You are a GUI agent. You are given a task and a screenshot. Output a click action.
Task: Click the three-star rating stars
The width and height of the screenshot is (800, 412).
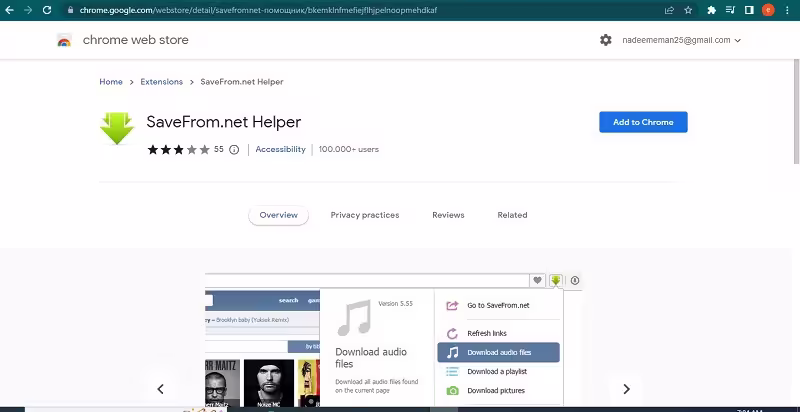click(x=179, y=149)
